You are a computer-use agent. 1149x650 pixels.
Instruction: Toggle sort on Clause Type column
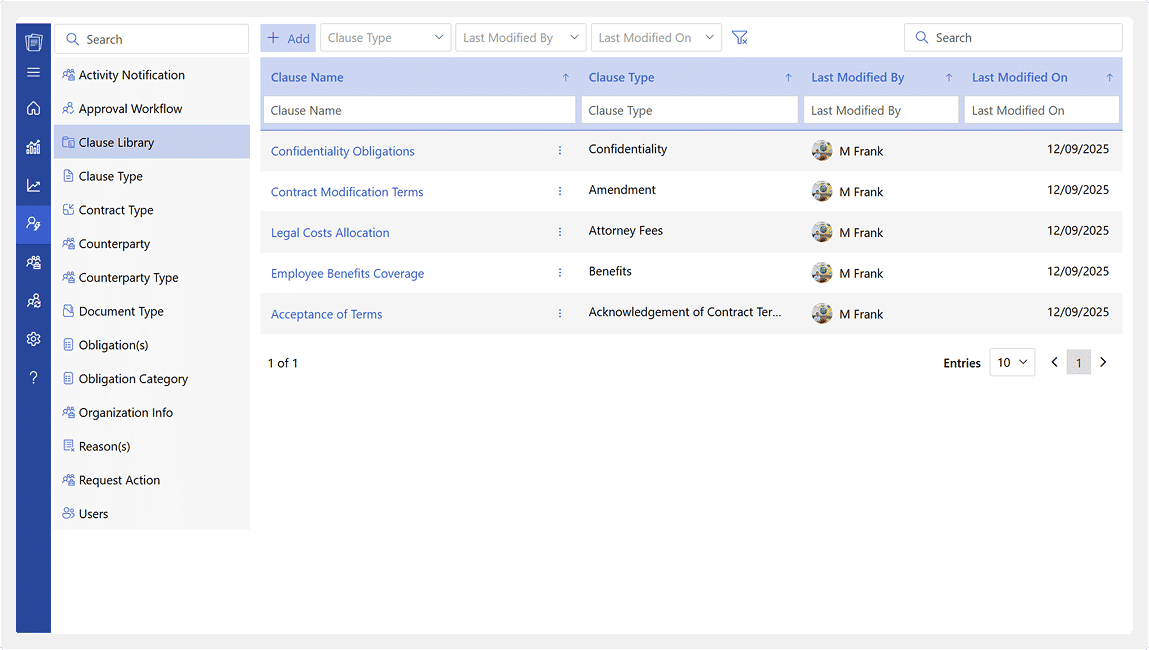point(788,78)
